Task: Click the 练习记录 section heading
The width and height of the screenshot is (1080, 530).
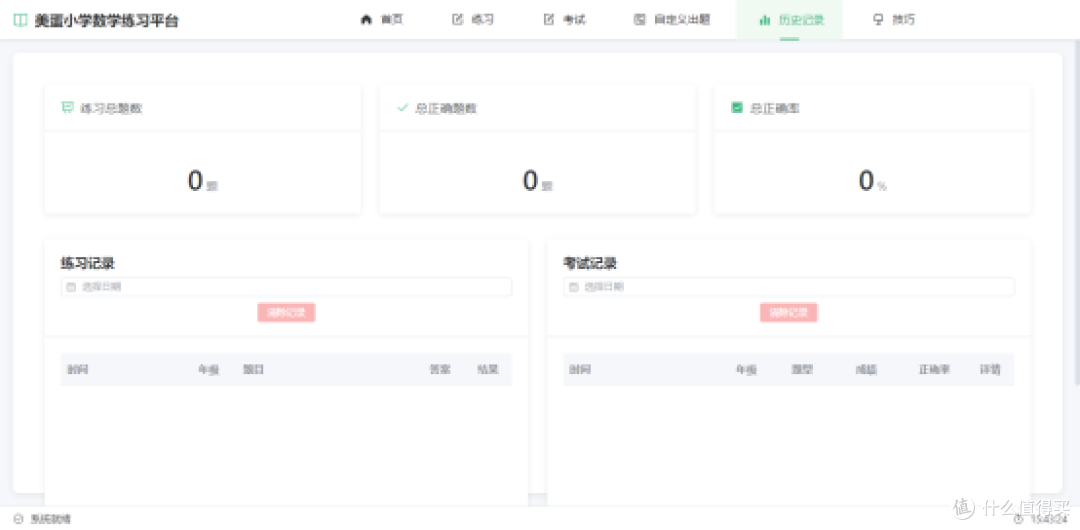Action: [87, 263]
